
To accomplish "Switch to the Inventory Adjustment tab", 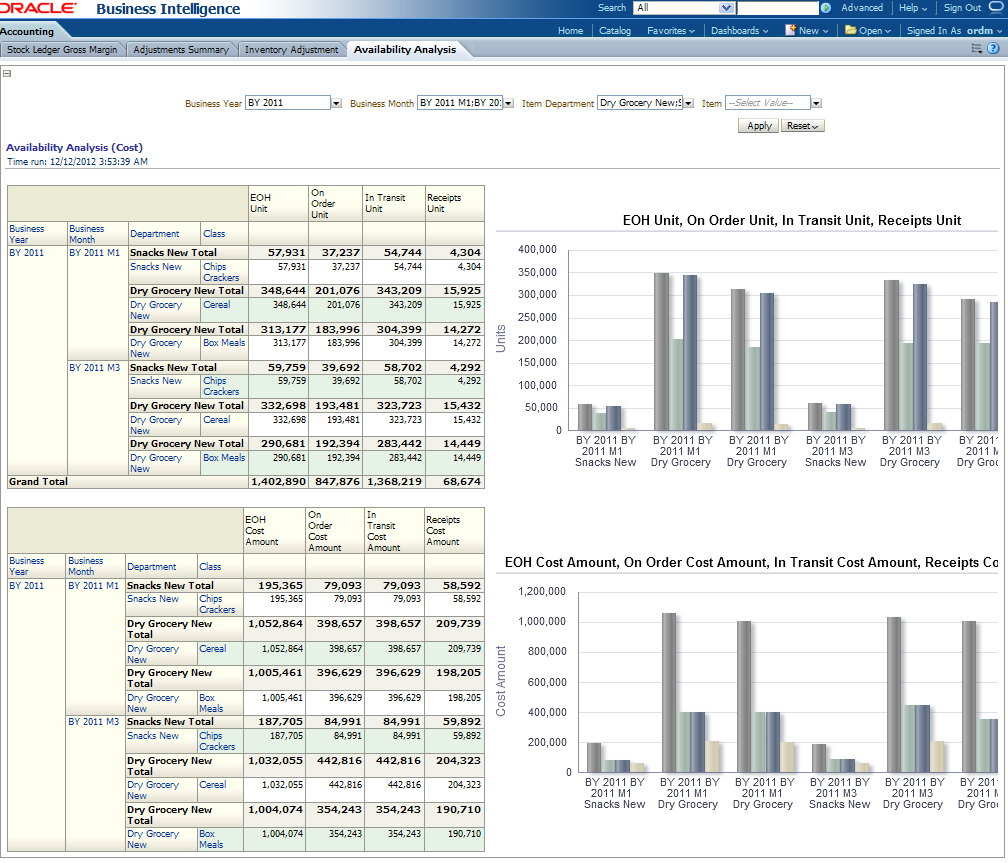I will [x=291, y=49].
